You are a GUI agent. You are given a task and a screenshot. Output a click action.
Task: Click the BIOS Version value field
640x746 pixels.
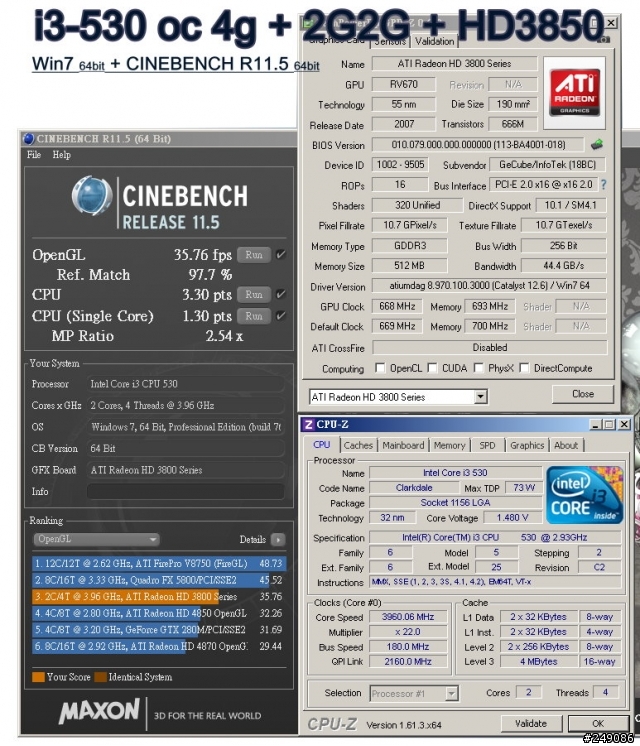tap(478, 144)
